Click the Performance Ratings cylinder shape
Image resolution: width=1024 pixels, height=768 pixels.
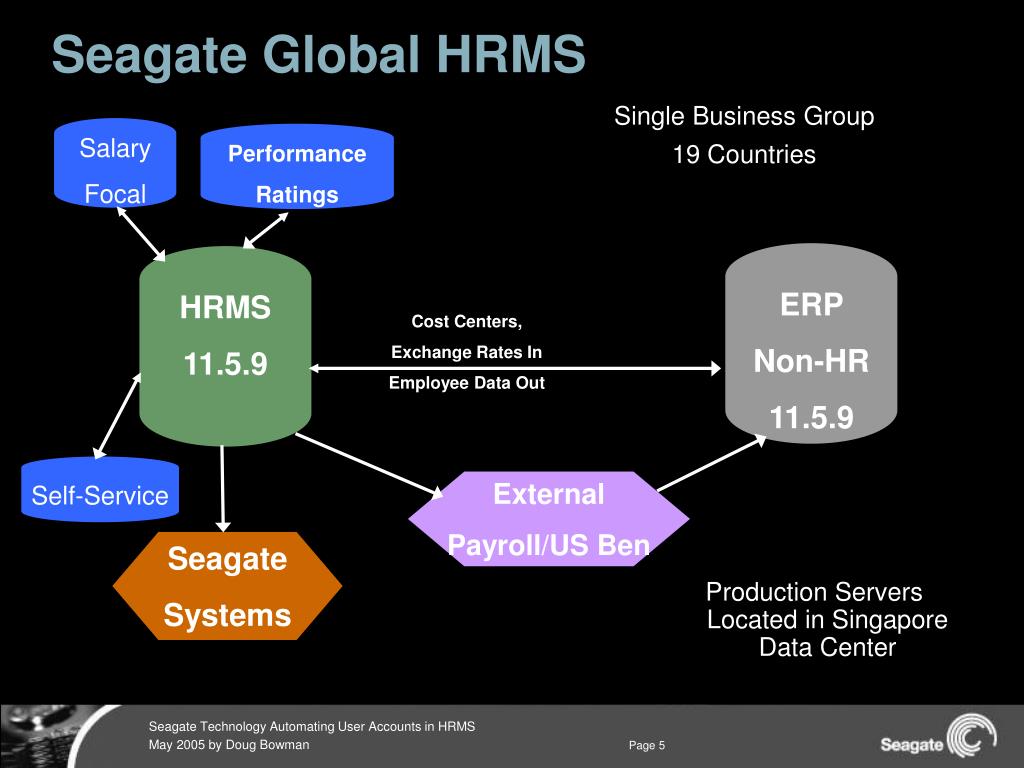(x=297, y=167)
